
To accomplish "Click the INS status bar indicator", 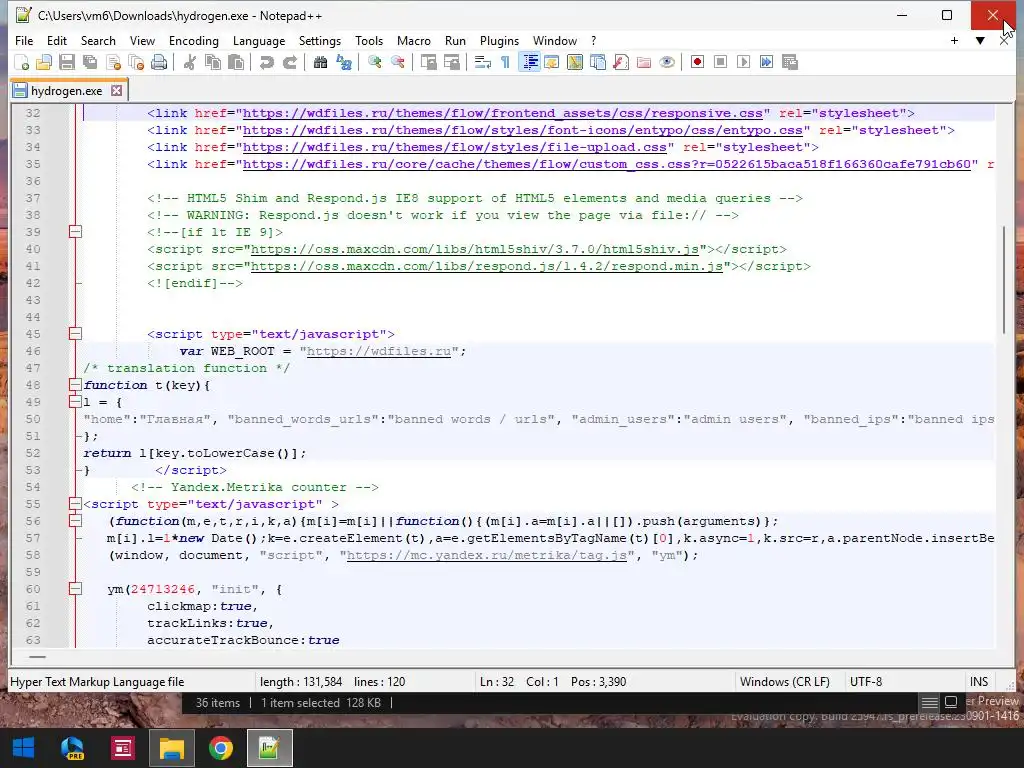I will [978, 682].
